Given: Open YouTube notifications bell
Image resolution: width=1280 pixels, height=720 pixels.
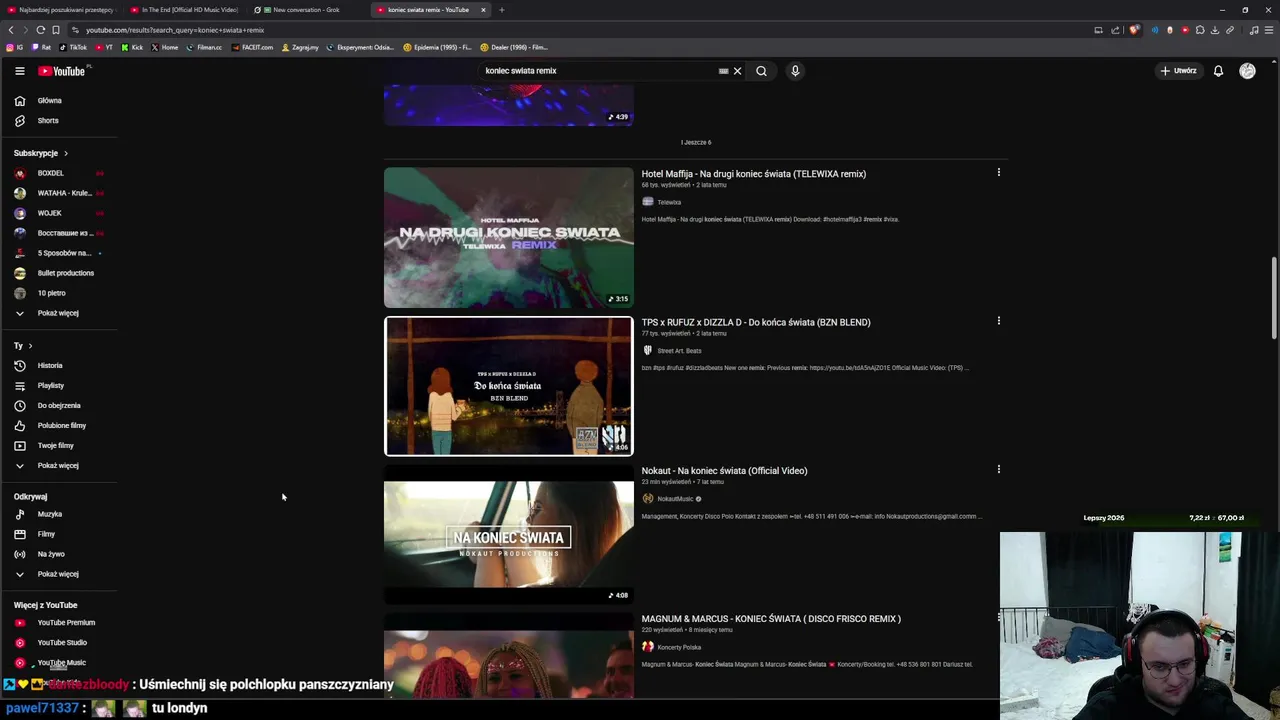Looking at the screenshot, I should point(1218,71).
